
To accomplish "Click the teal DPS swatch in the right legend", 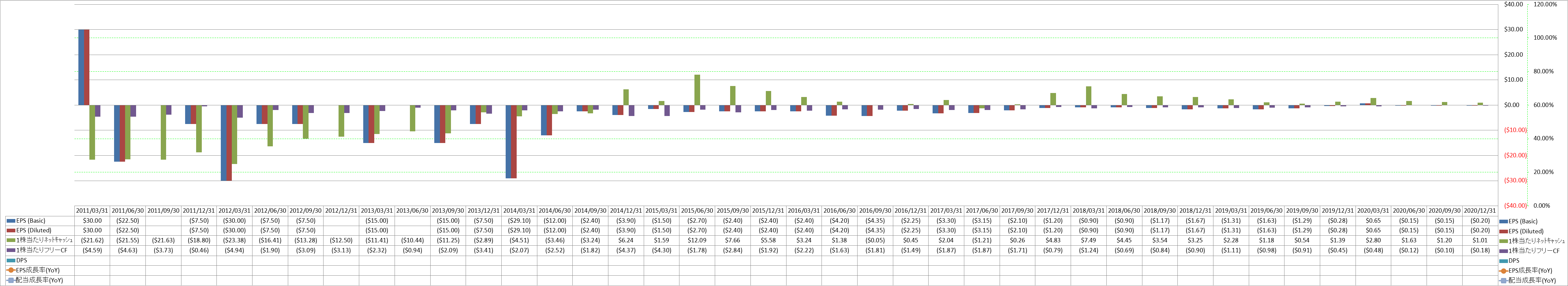I will pos(1504,260).
